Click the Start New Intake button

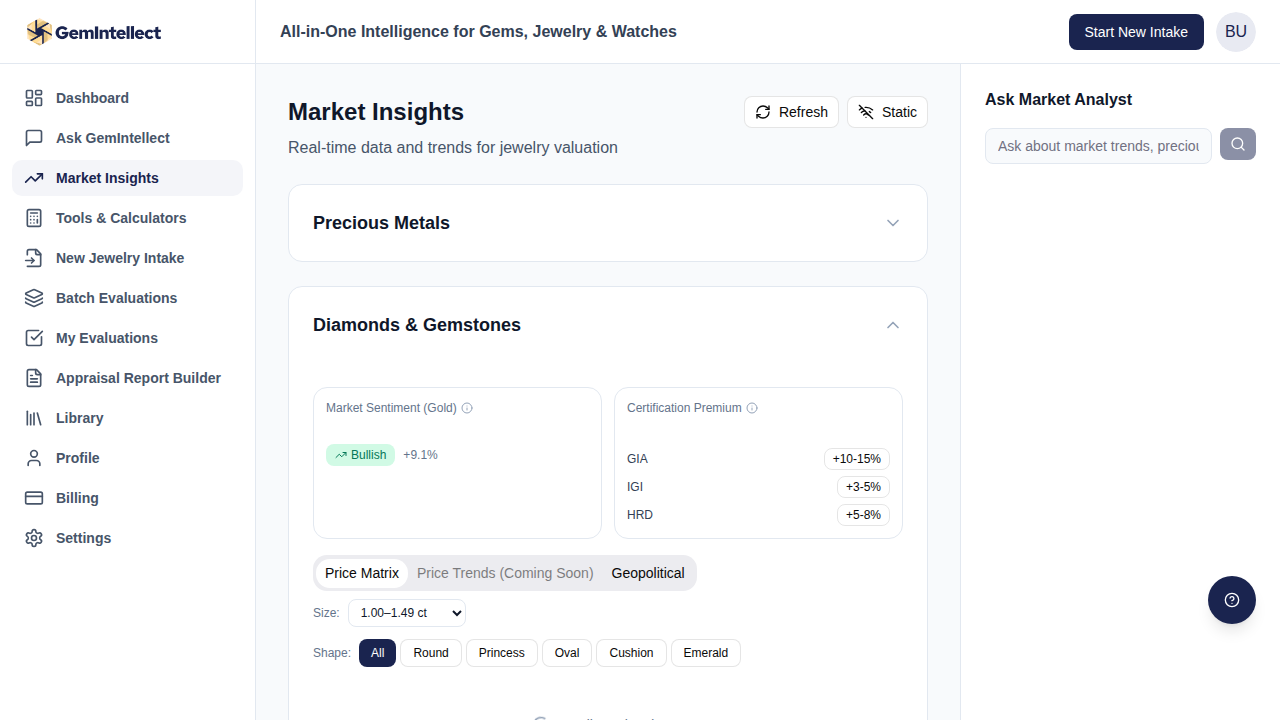tap(1135, 32)
